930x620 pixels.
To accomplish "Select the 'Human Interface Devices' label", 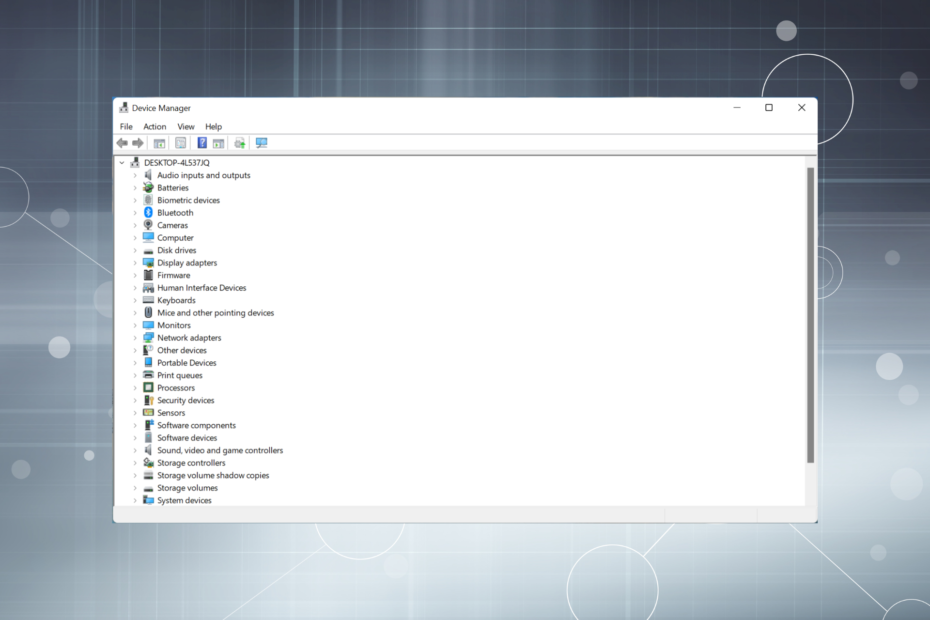I will (x=202, y=288).
